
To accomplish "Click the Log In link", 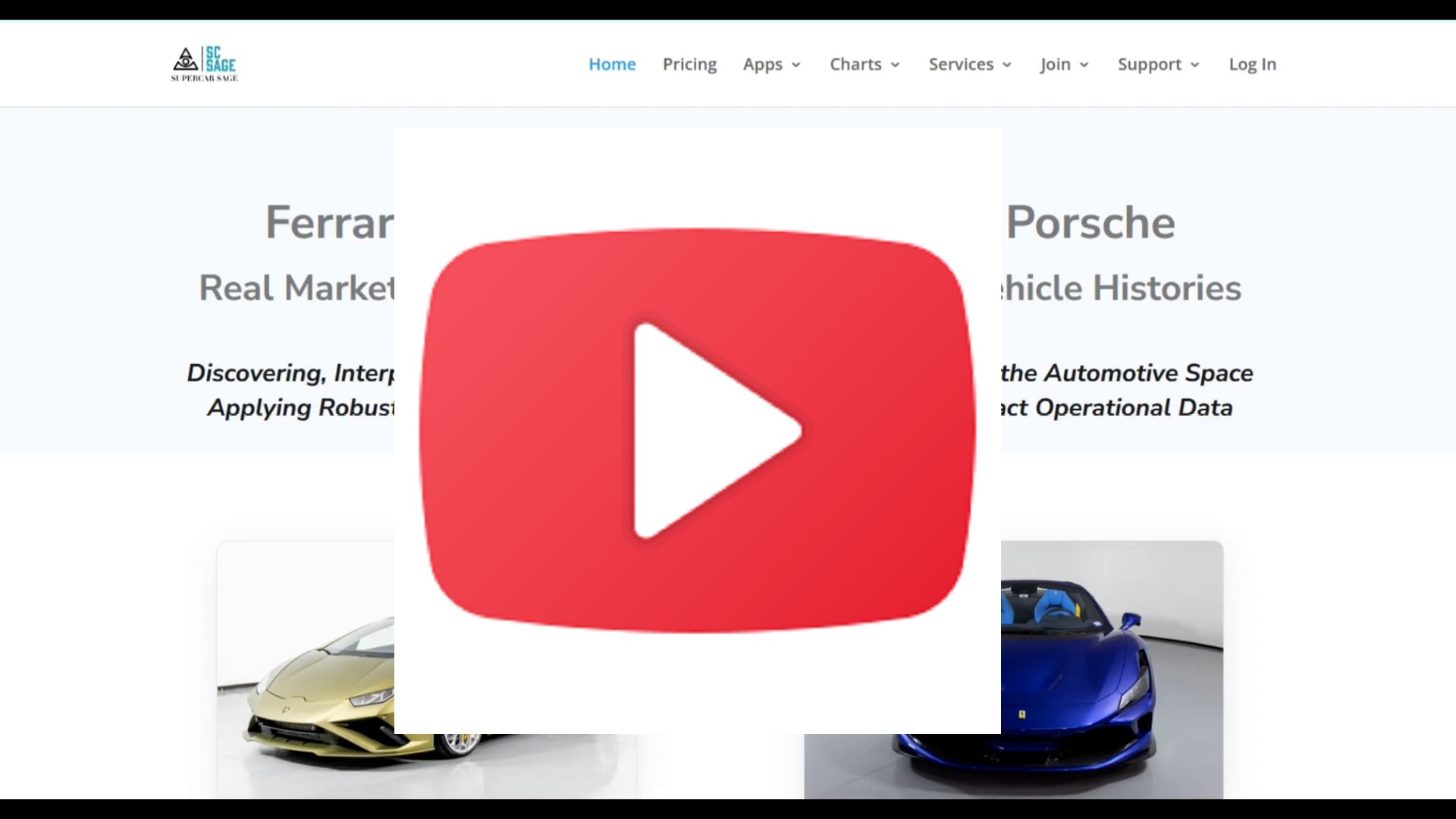I will (x=1253, y=64).
